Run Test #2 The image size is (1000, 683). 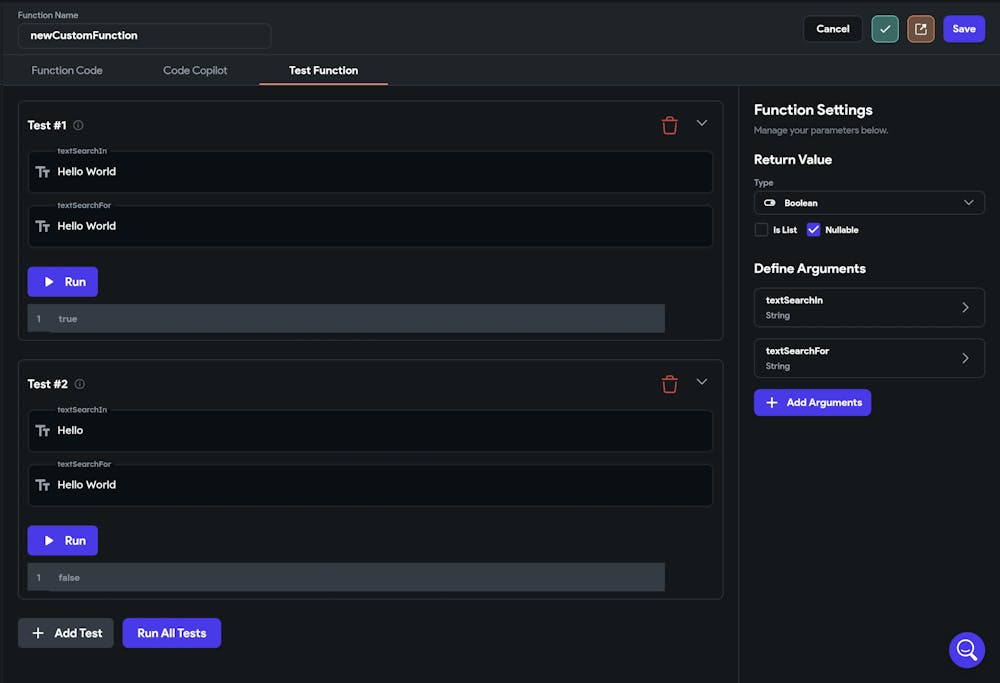(62, 540)
